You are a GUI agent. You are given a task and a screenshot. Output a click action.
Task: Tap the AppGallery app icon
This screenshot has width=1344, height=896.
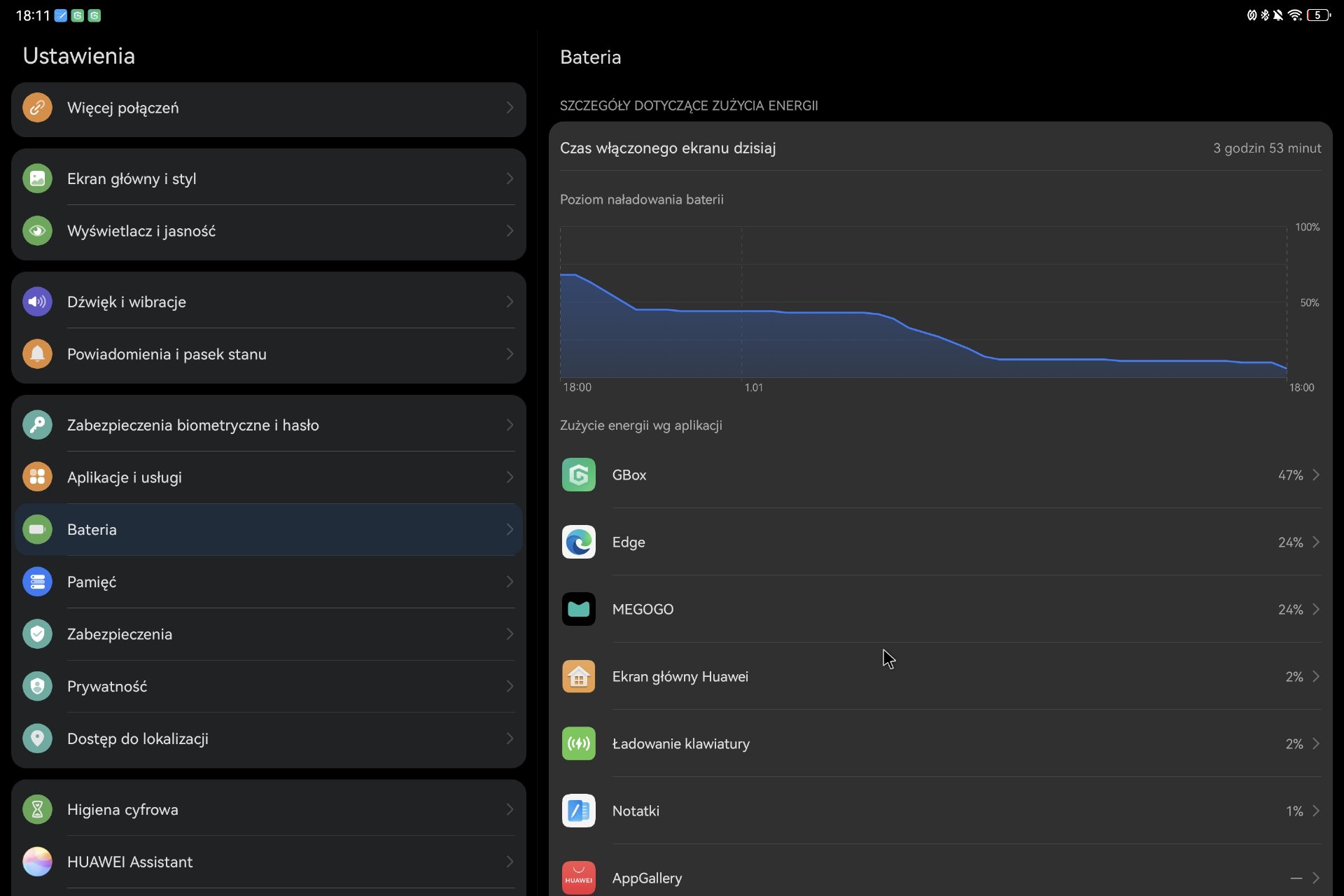[x=579, y=878]
